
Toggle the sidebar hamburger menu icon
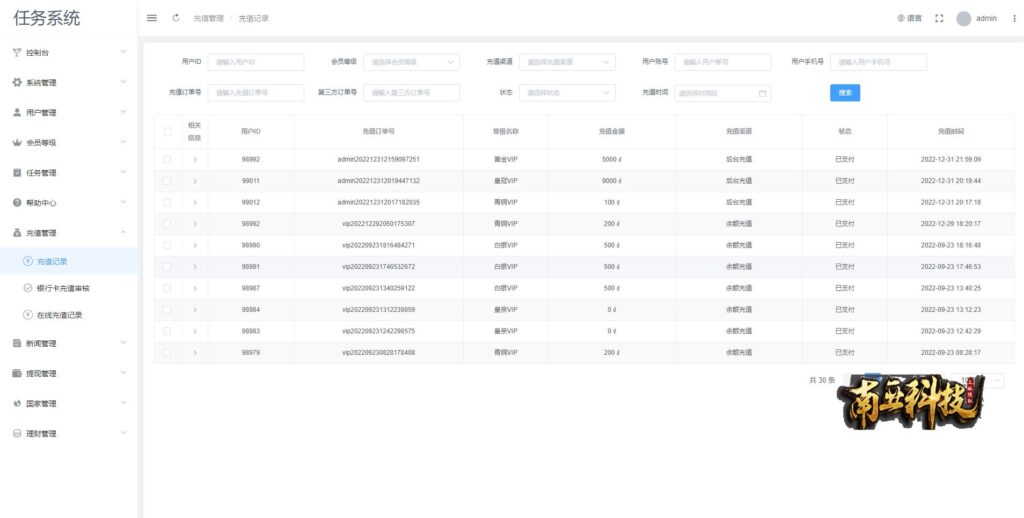click(x=152, y=18)
